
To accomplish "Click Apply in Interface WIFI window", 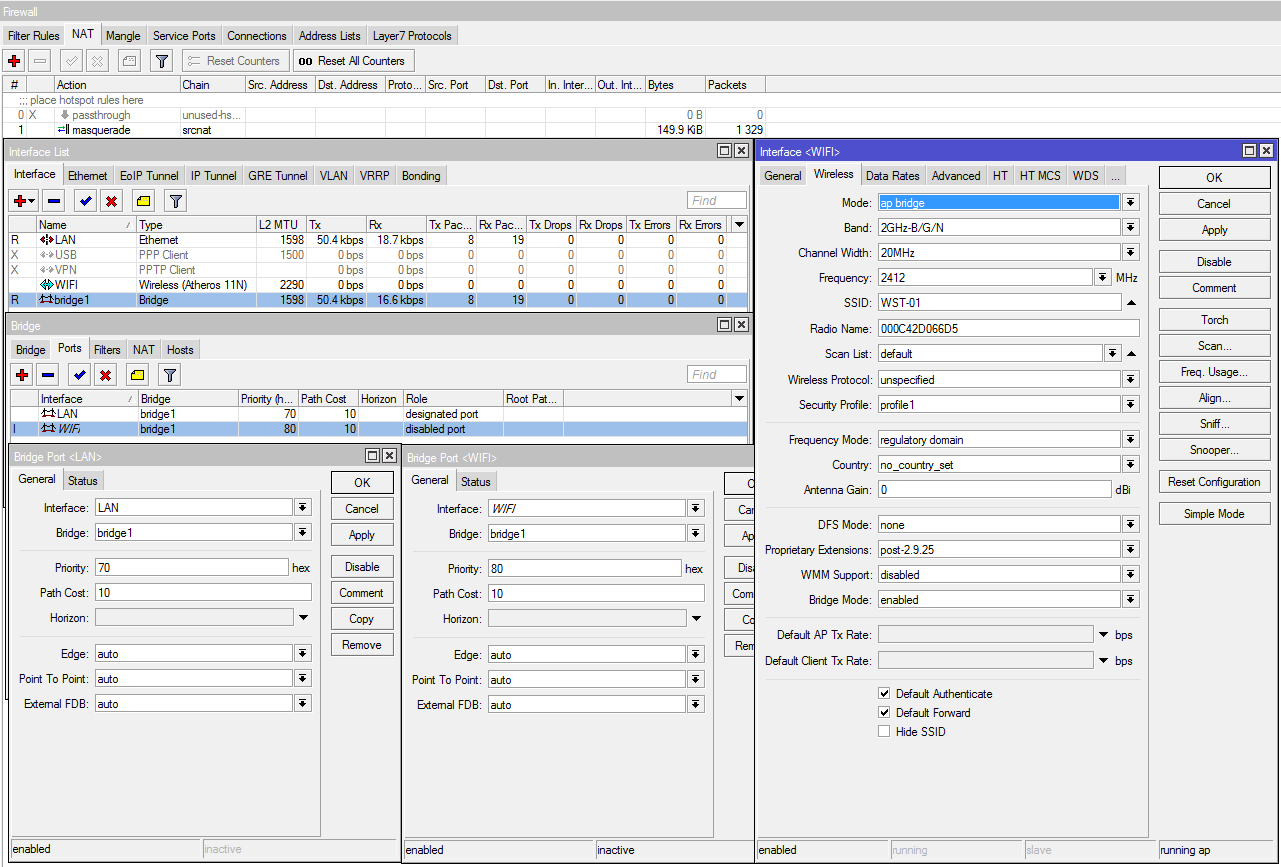I will (1214, 229).
